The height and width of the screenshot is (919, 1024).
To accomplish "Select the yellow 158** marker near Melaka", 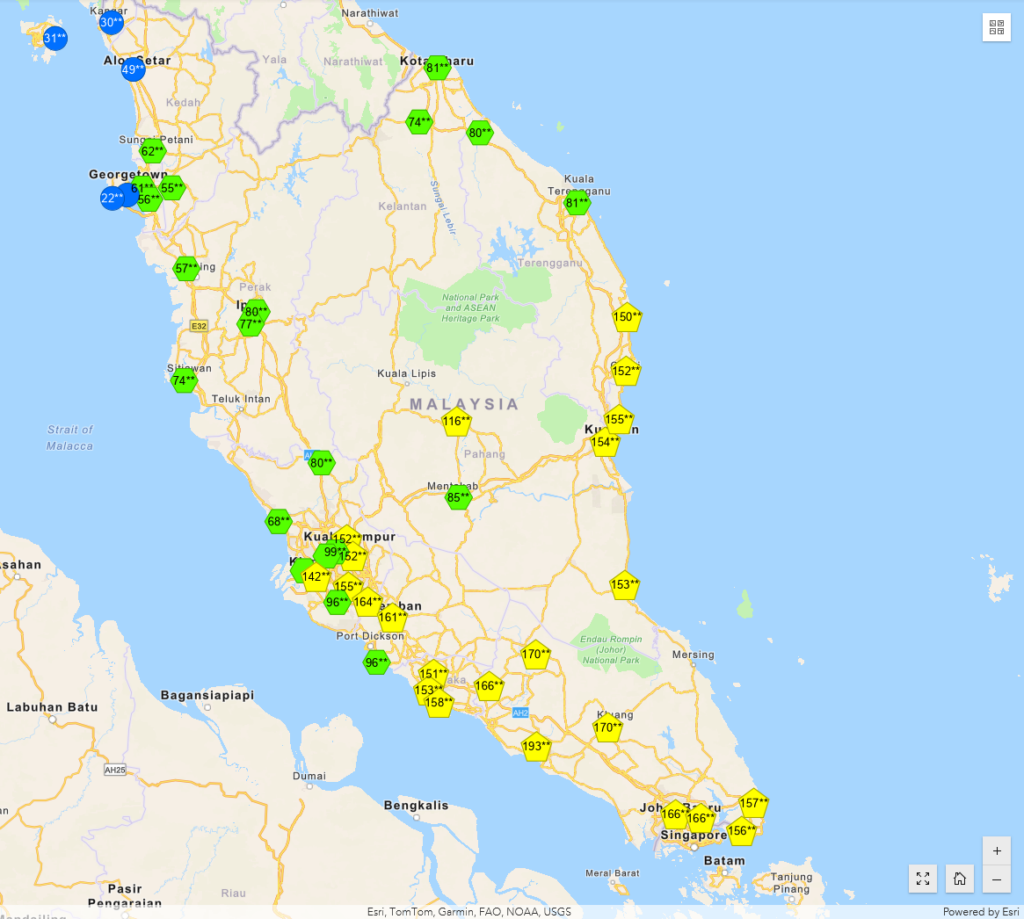I will click(439, 703).
